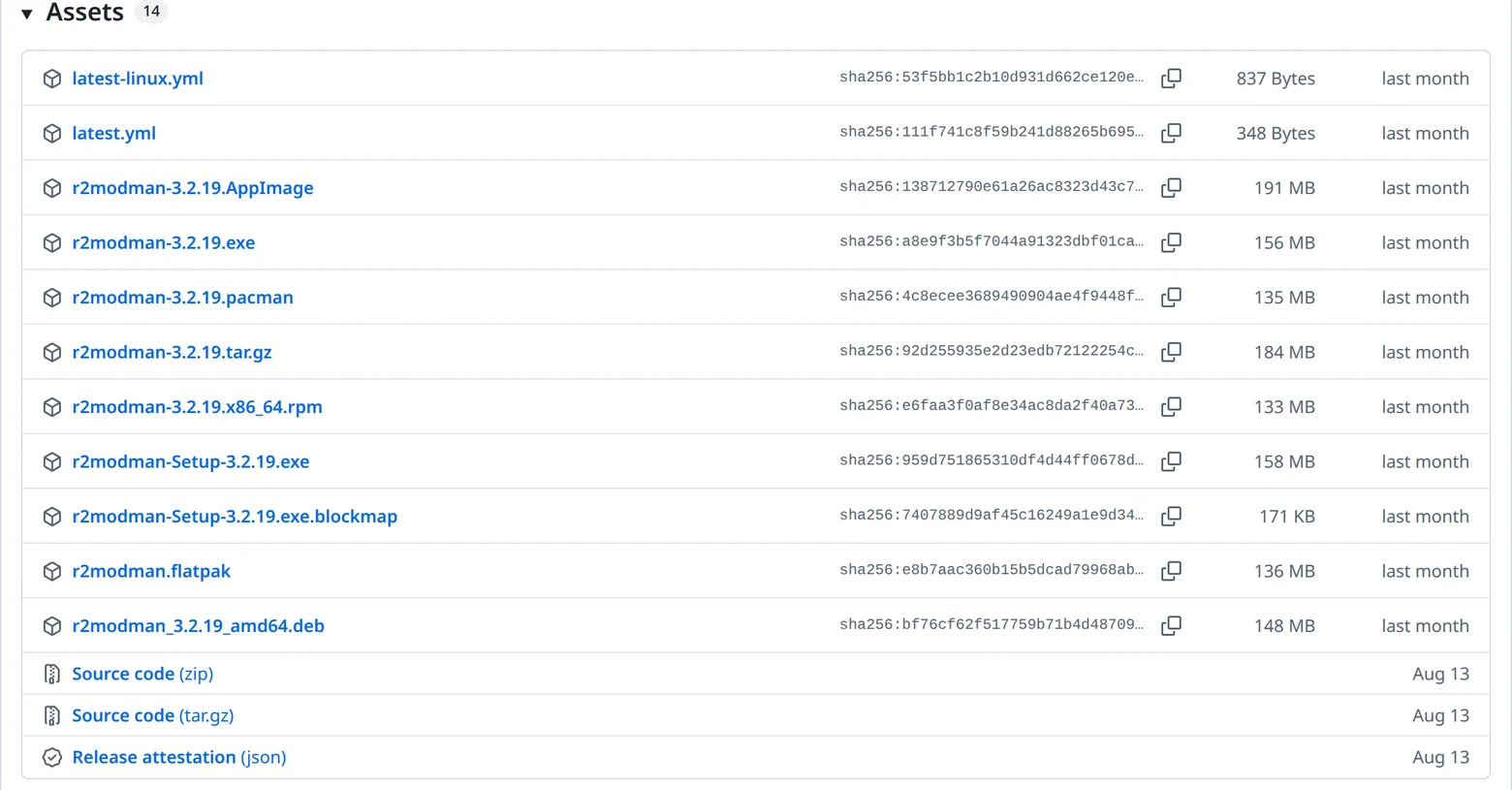This screenshot has height=790, width=1512.
Task: Click the package icon beside r2modman-Setup-3.2.19.exe
Action: (x=52, y=462)
